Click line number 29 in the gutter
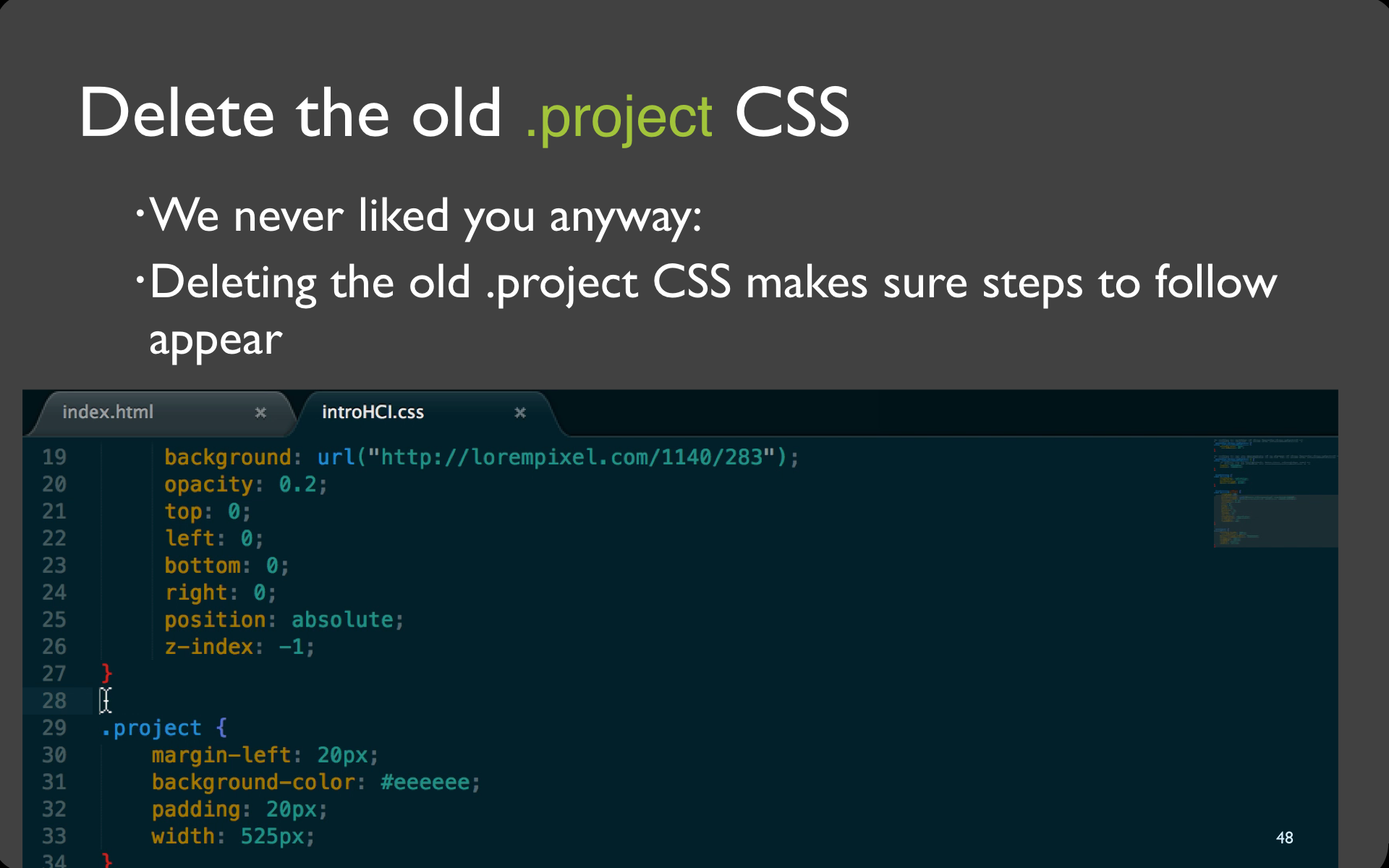The width and height of the screenshot is (1389, 868). coord(54,728)
